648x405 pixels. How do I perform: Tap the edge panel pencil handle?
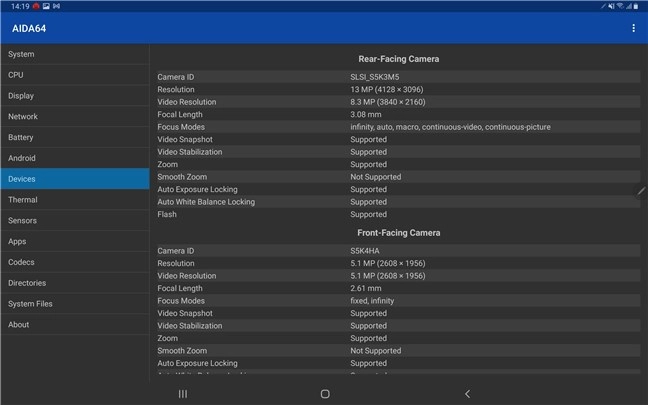tap(641, 191)
